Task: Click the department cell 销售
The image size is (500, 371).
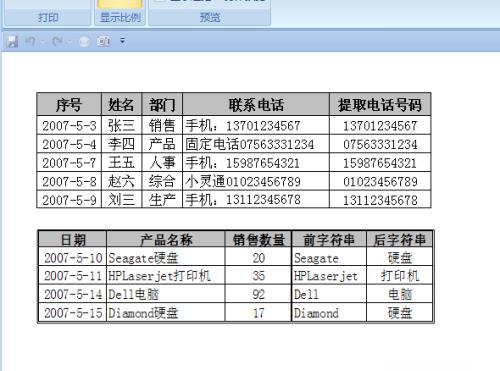Action: [162, 125]
